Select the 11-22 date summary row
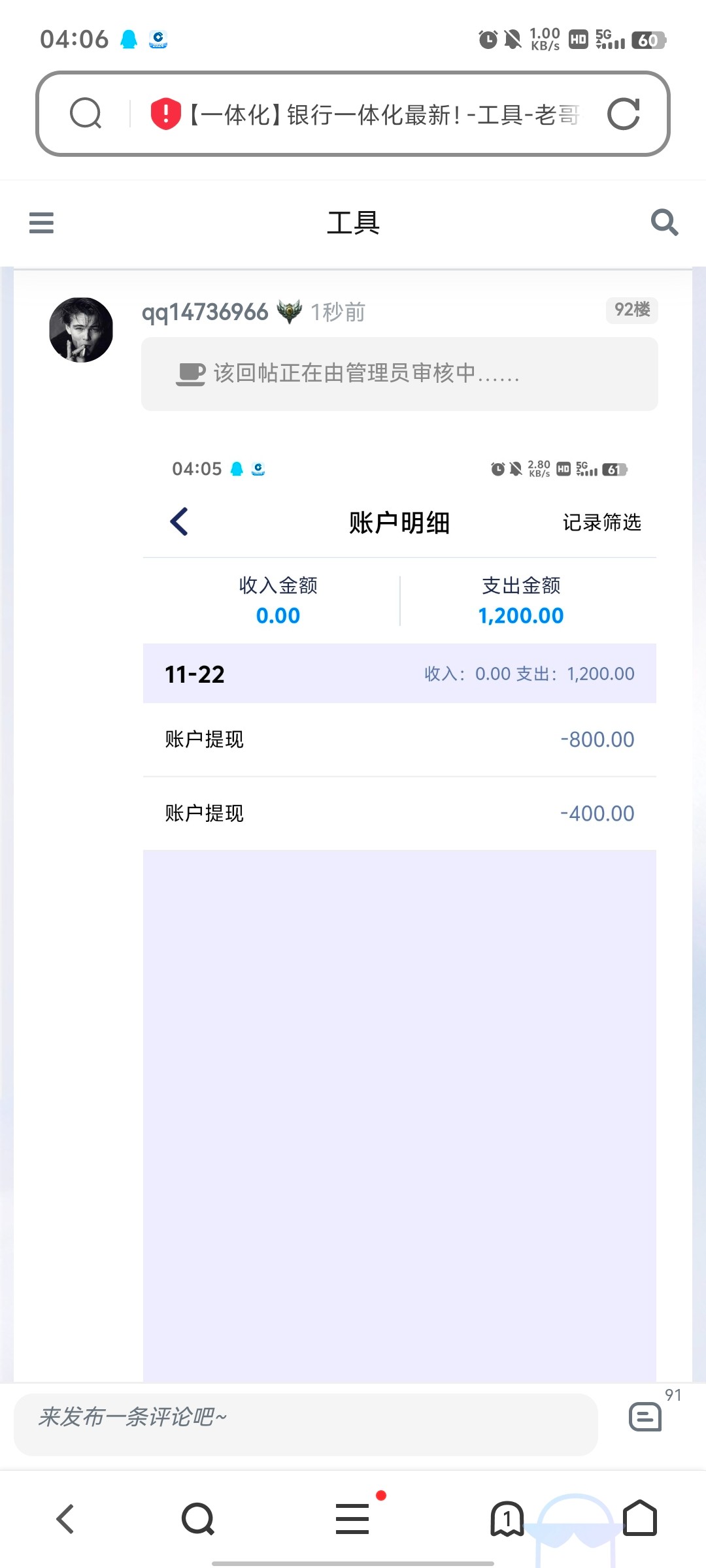706x1568 pixels. (x=399, y=674)
